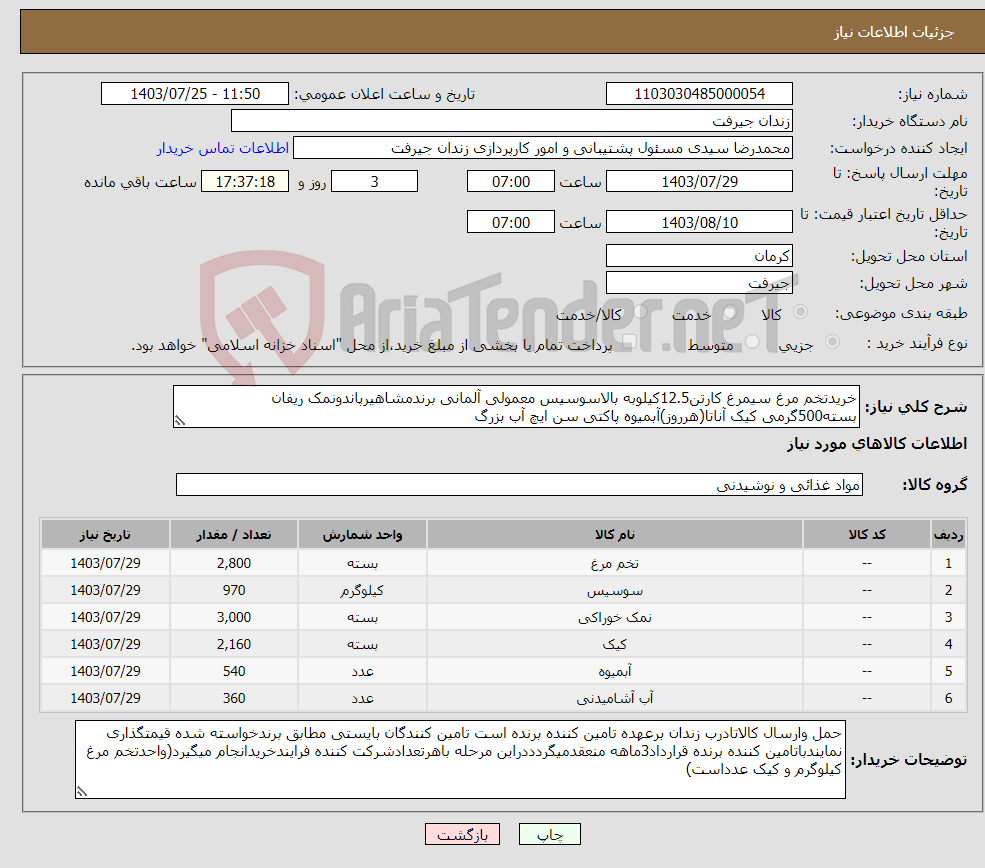Click the page title جزئیات اطلاعات نیاز
This screenshot has height=868, width=985.
coord(894,32)
